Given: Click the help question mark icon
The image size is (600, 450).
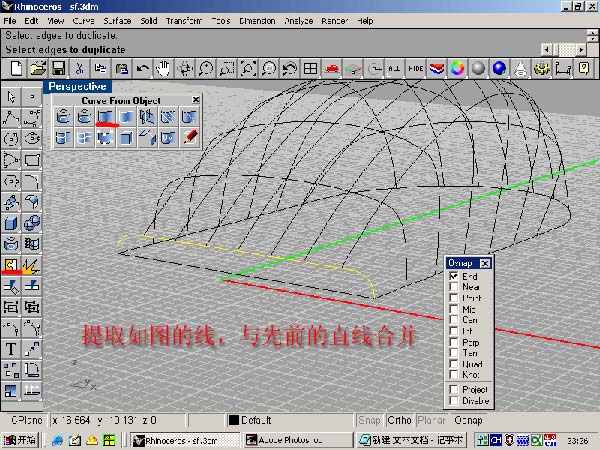Looking at the screenshot, I should (584, 68).
